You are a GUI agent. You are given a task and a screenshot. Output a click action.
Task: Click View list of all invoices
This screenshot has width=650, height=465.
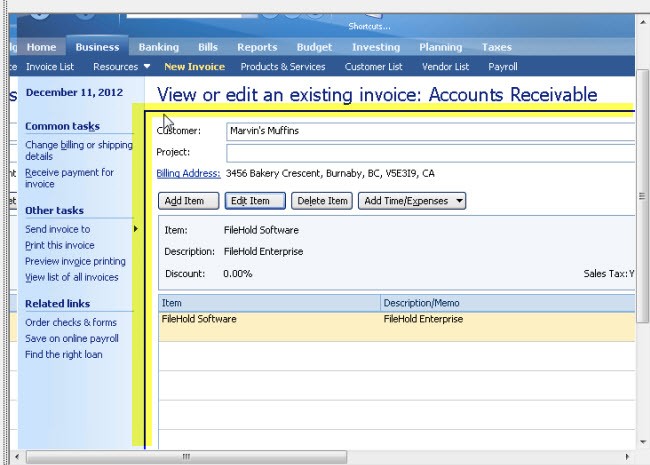coord(72,277)
